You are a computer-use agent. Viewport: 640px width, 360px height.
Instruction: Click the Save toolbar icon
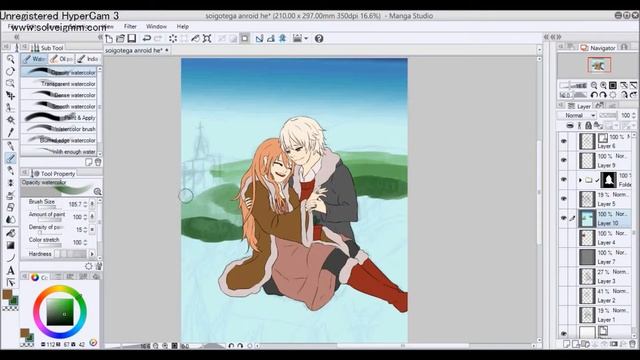[x=131, y=39]
